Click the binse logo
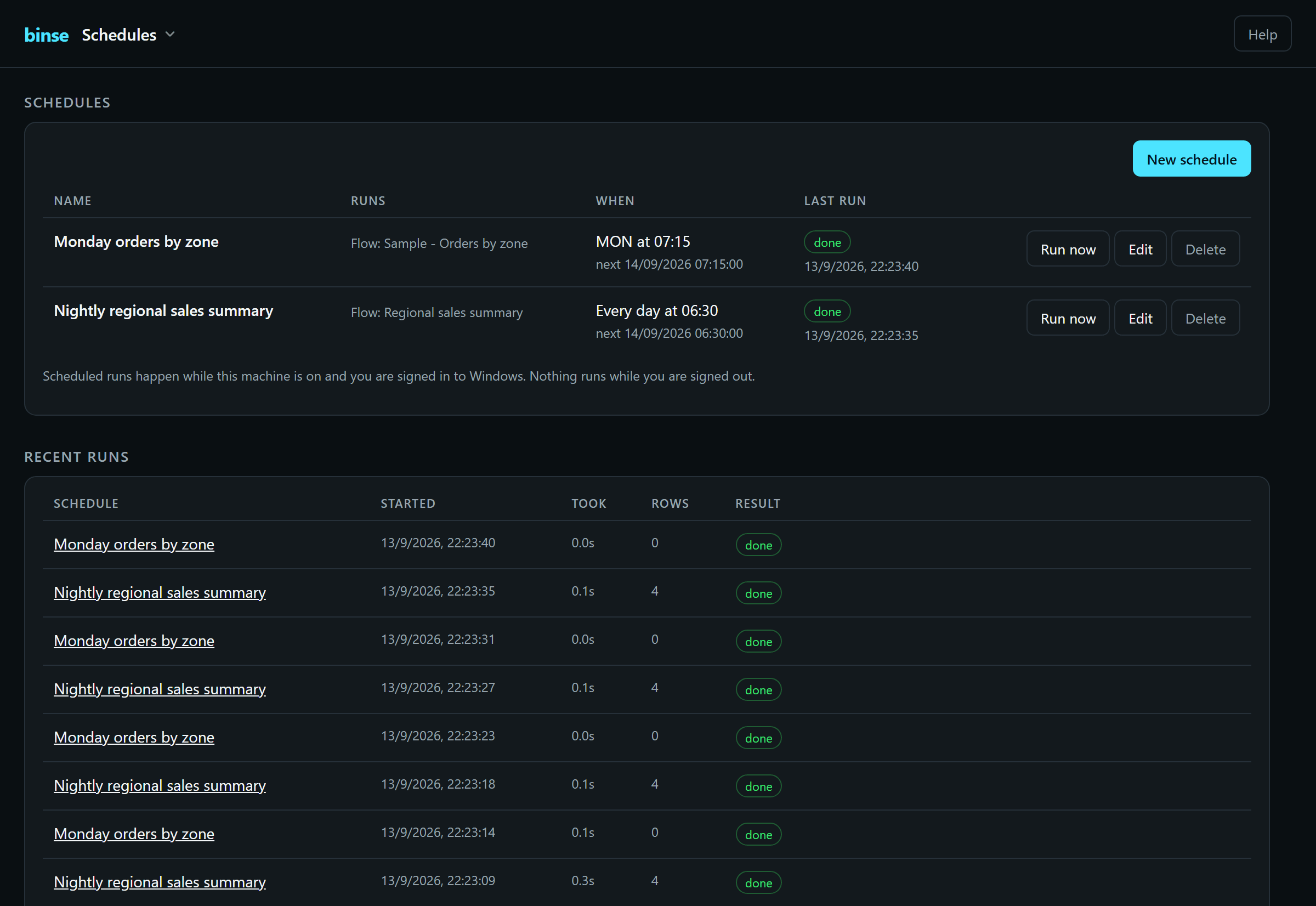Viewport: 1316px width, 906px height. pyautogui.click(x=46, y=35)
